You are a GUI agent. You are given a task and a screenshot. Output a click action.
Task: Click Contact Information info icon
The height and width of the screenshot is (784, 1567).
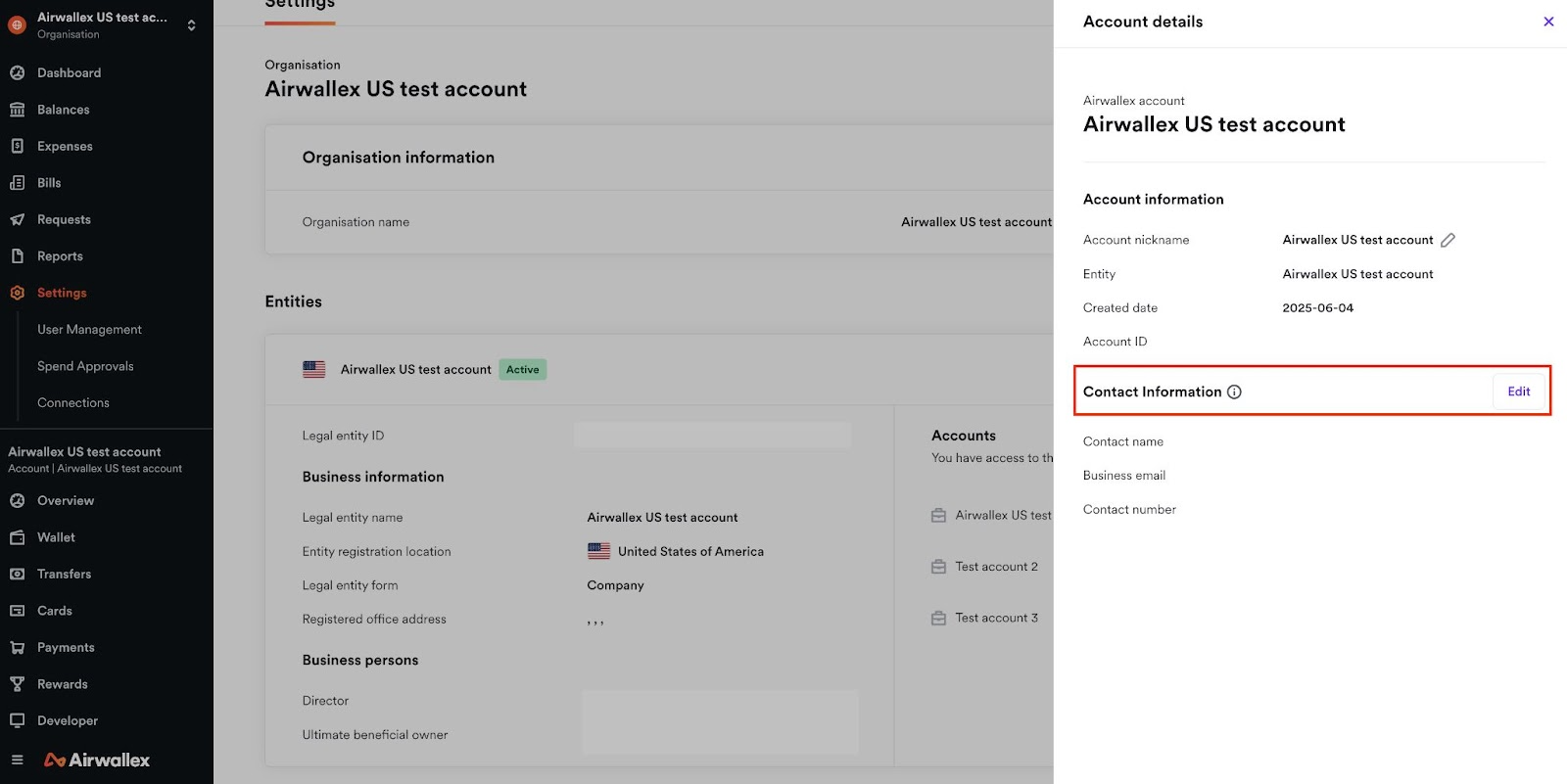point(1234,392)
